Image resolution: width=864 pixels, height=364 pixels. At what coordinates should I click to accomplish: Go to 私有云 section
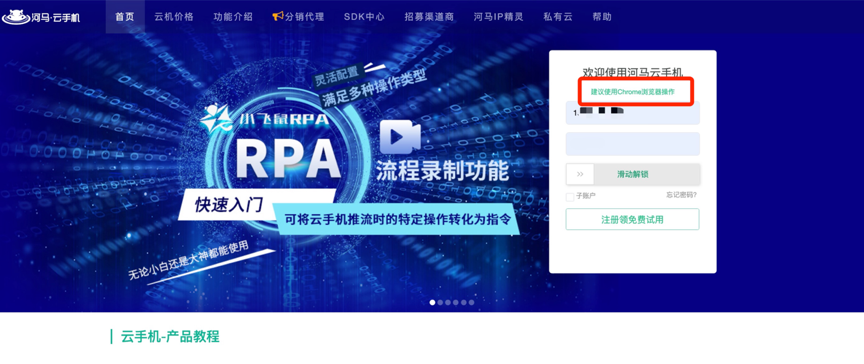point(558,17)
